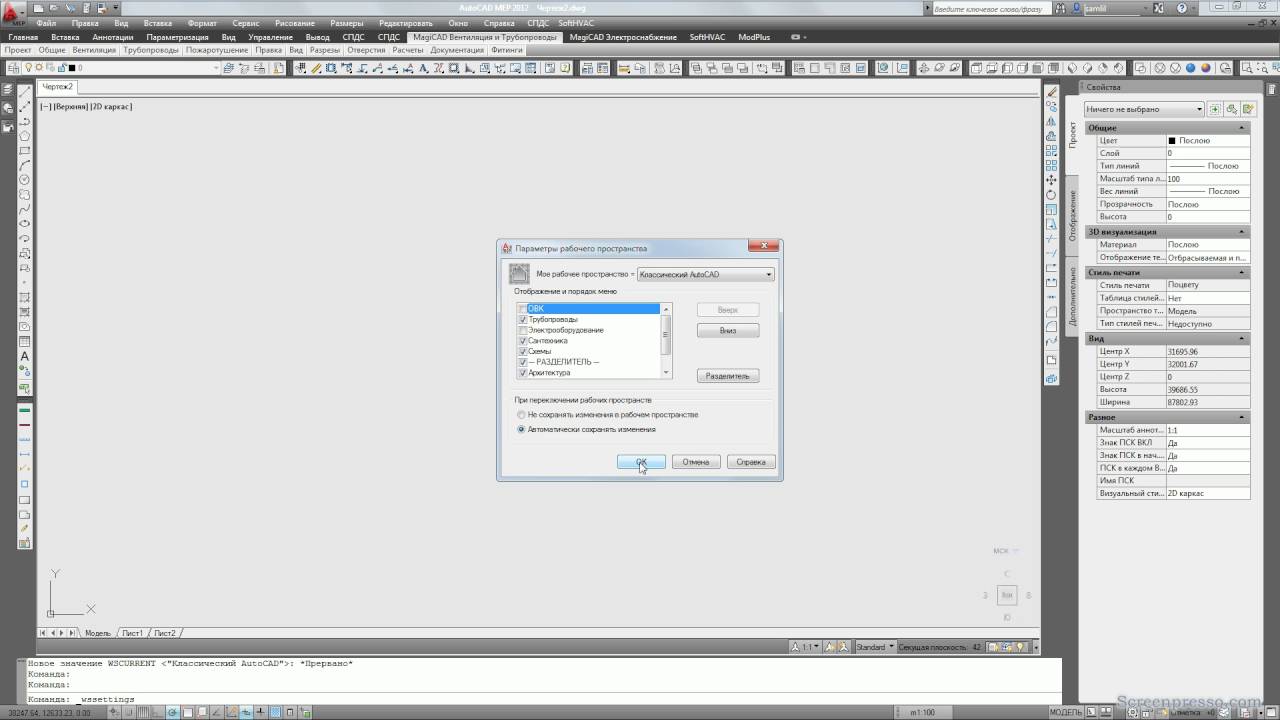The image size is (1280, 720).
Task: Click the Справка button in dialog
Action: 750,462
